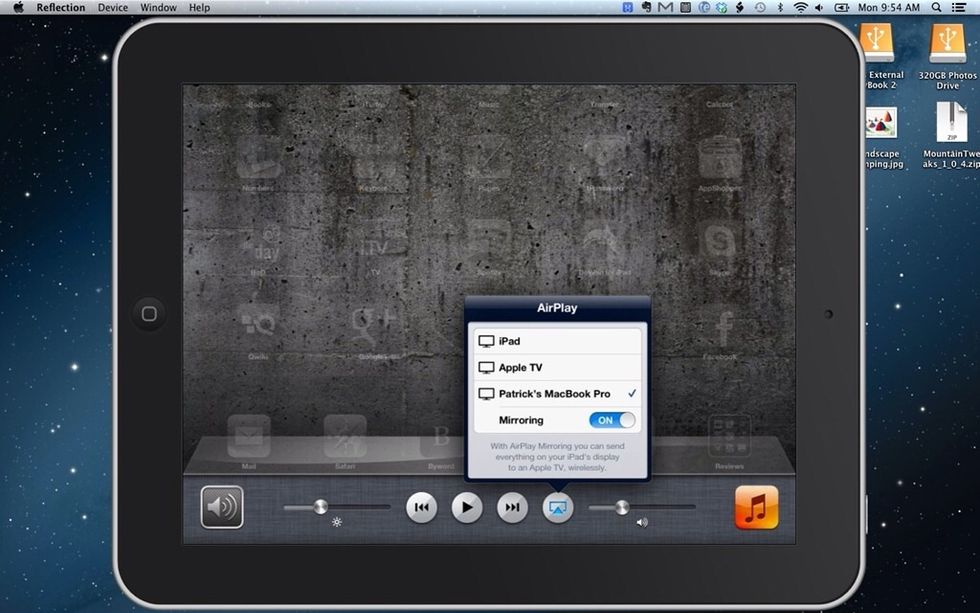
Task: Click the Mirroring label text
Action: click(x=521, y=420)
